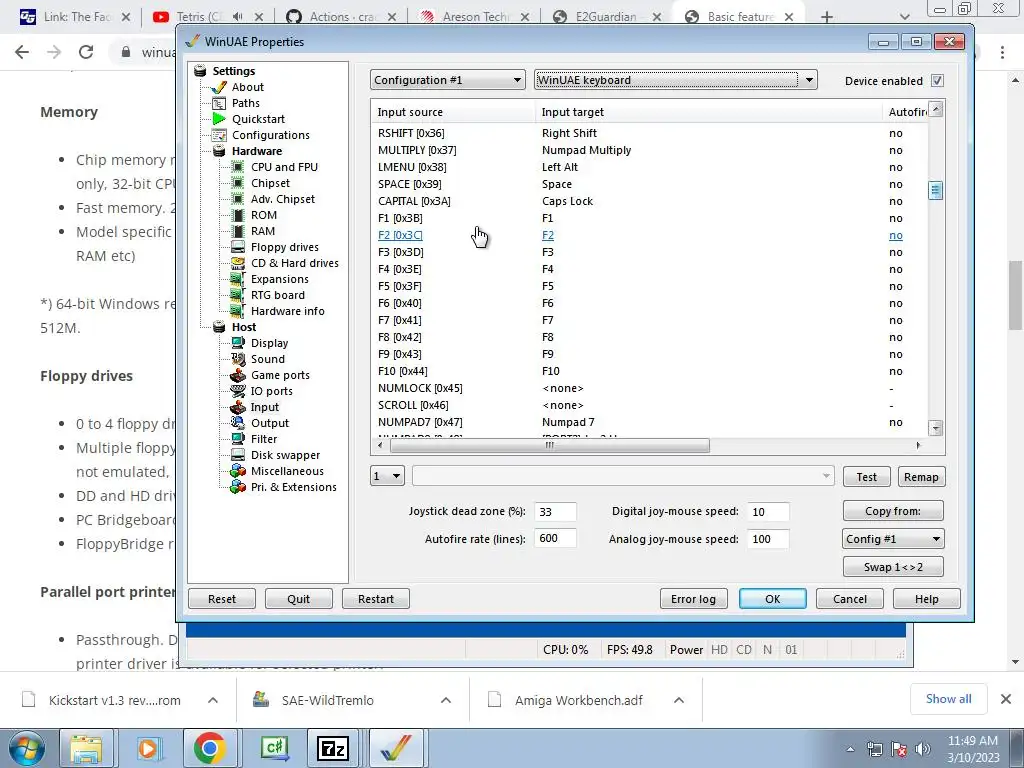Open Game ports joystick icon

(238, 375)
